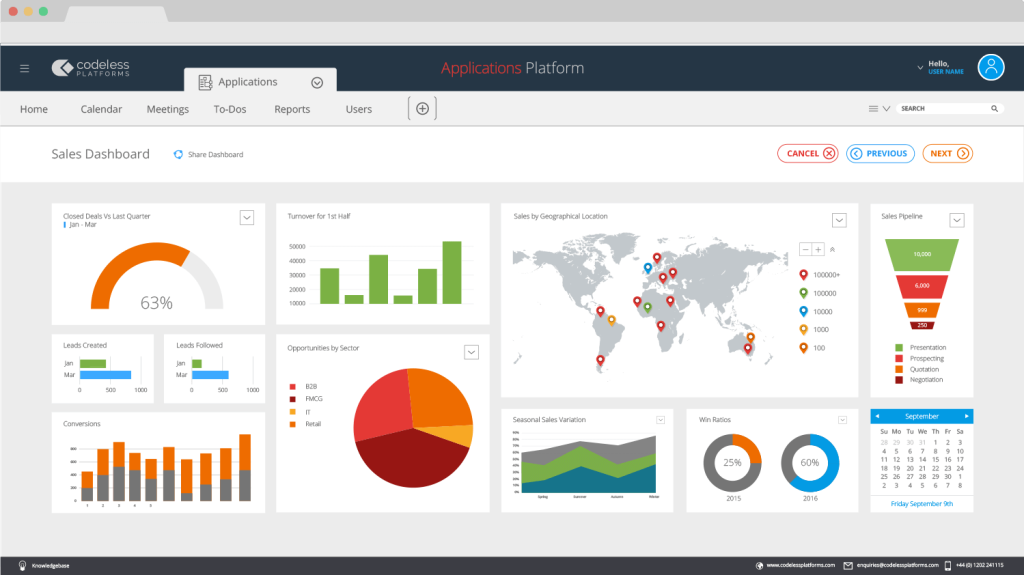Viewport: 1024px width, 575px height.
Task: Click the plus icon to add a tab
Action: (422, 109)
